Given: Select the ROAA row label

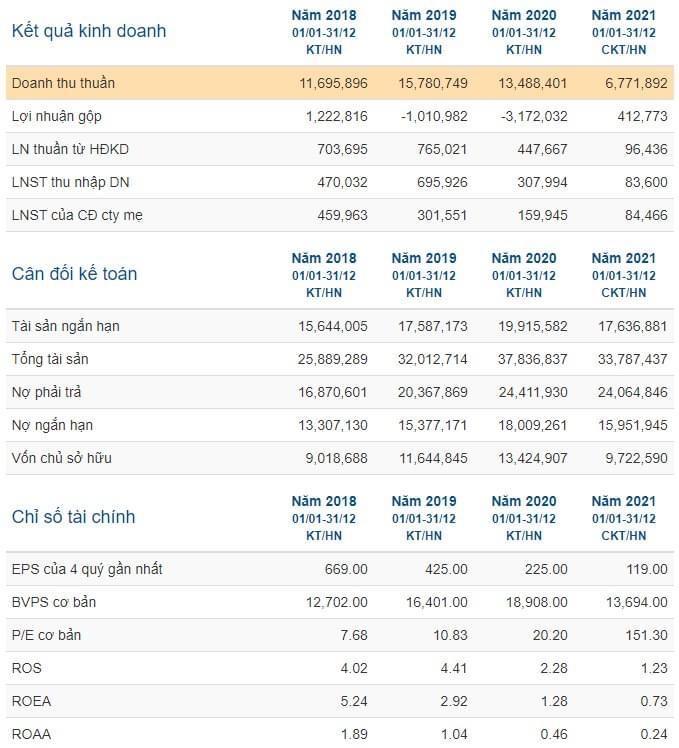Looking at the screenshot, I should [31, 734].
